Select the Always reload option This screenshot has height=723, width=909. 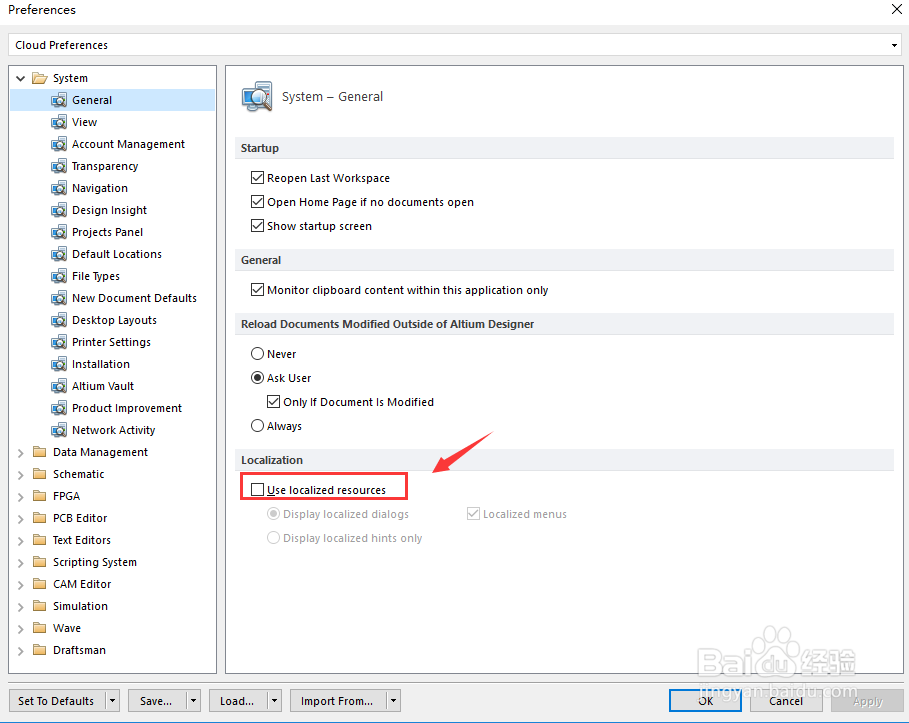[257, 426]
